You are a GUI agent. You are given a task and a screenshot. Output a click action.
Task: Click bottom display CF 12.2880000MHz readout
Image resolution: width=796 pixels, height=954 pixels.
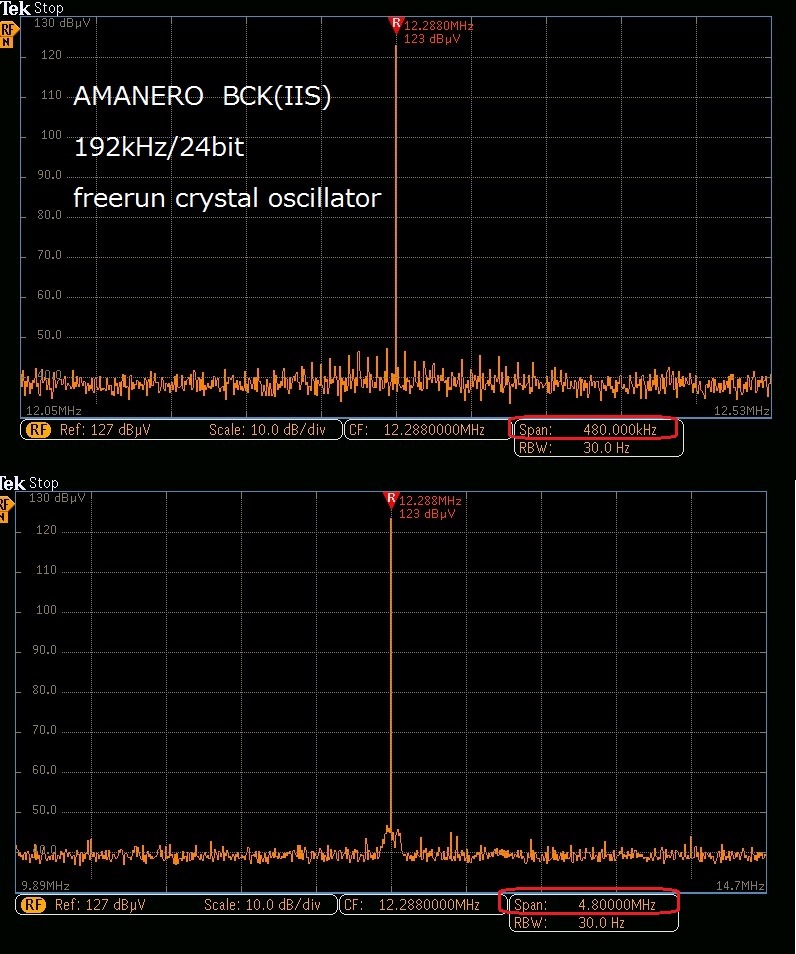pos(412,905)
